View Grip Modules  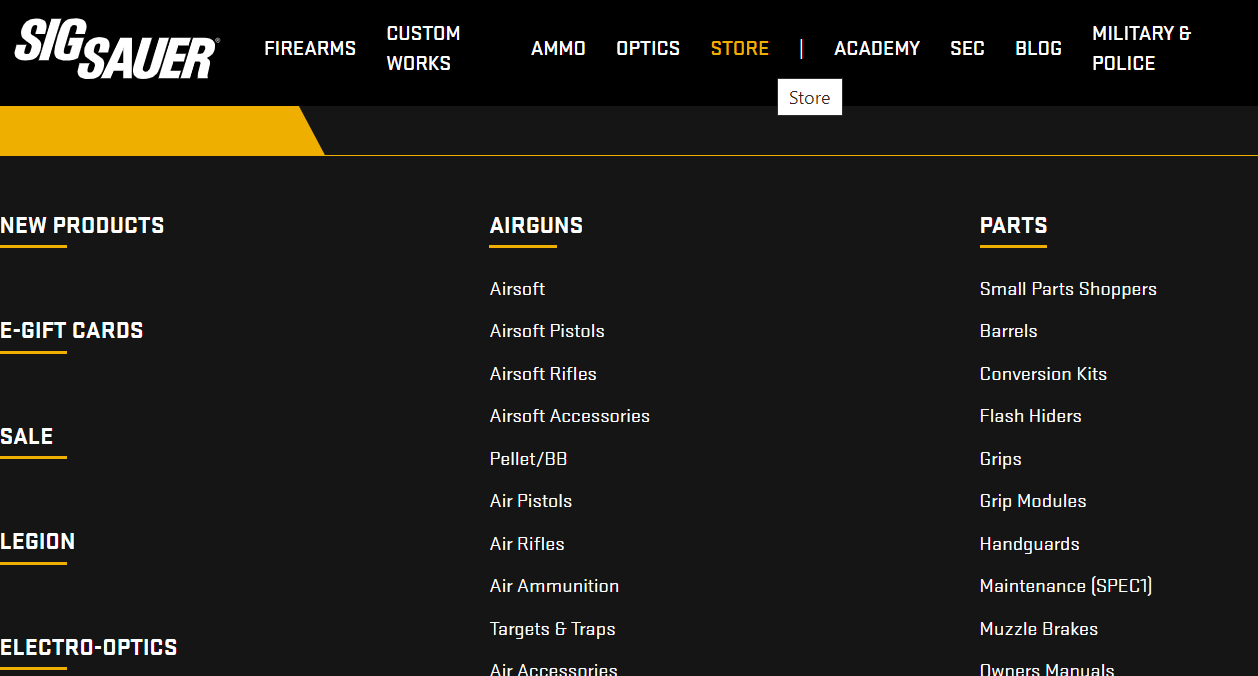(x=1033, y=501)
